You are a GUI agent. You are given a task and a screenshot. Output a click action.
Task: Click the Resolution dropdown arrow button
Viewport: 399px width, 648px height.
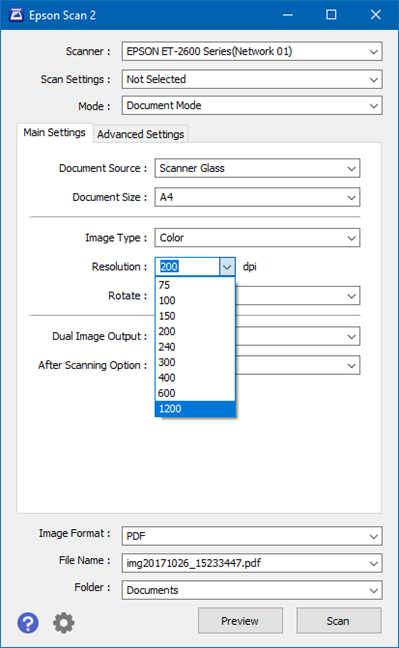227,267
